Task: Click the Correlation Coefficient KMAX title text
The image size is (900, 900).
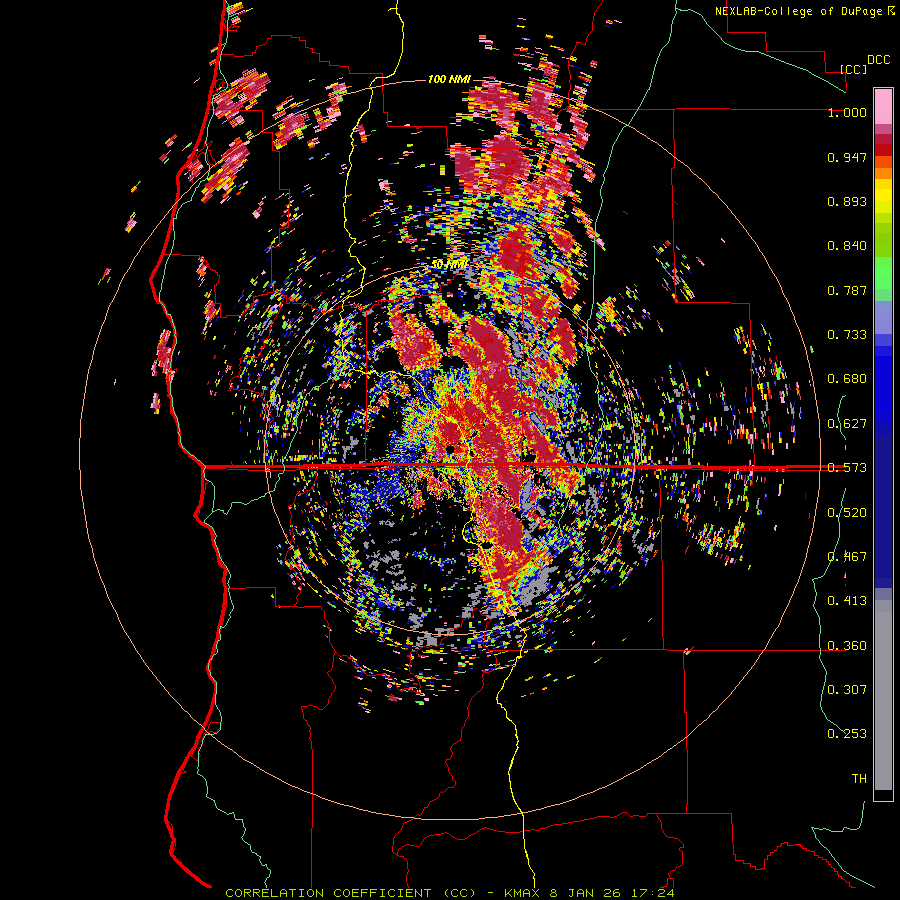Action: [449, 893]
